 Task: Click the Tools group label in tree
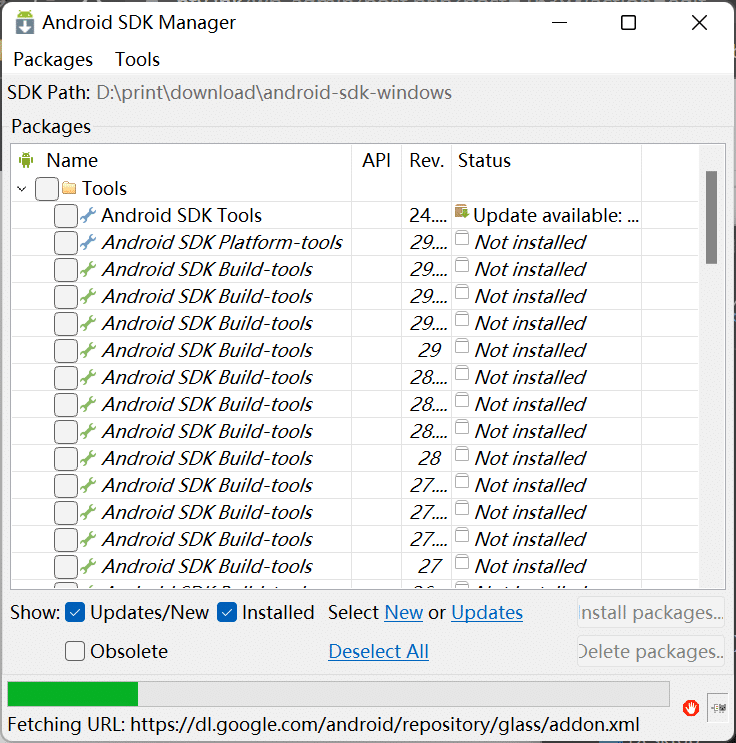(104, 189)
